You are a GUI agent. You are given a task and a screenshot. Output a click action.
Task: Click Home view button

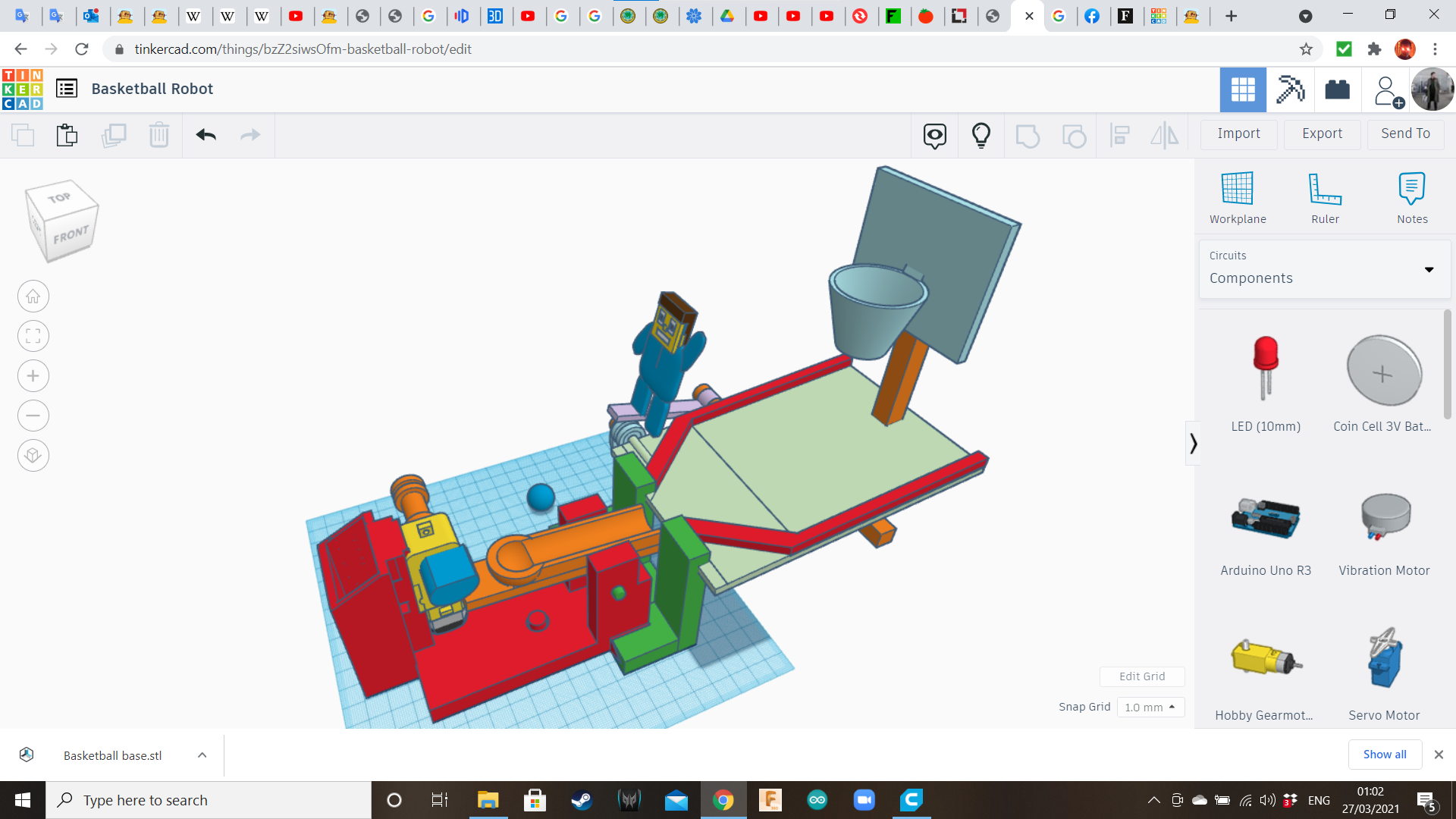(33, 297)
